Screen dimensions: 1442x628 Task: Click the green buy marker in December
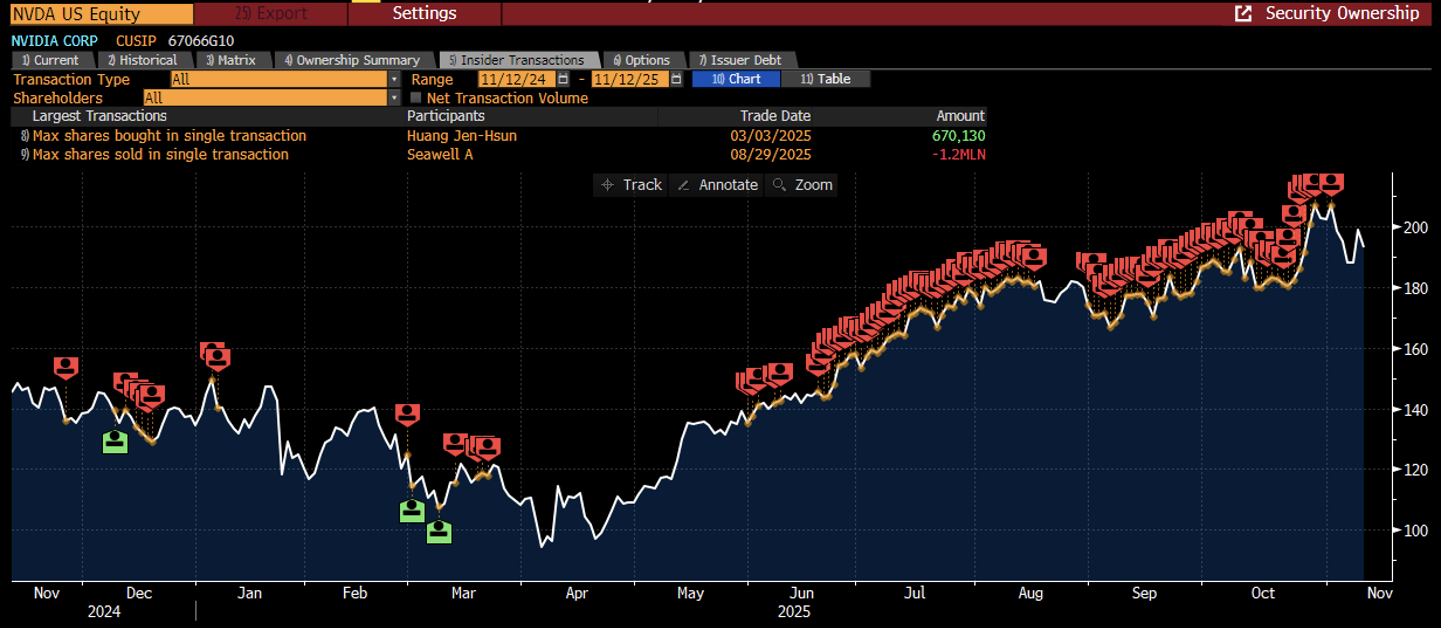coord(116,441)
